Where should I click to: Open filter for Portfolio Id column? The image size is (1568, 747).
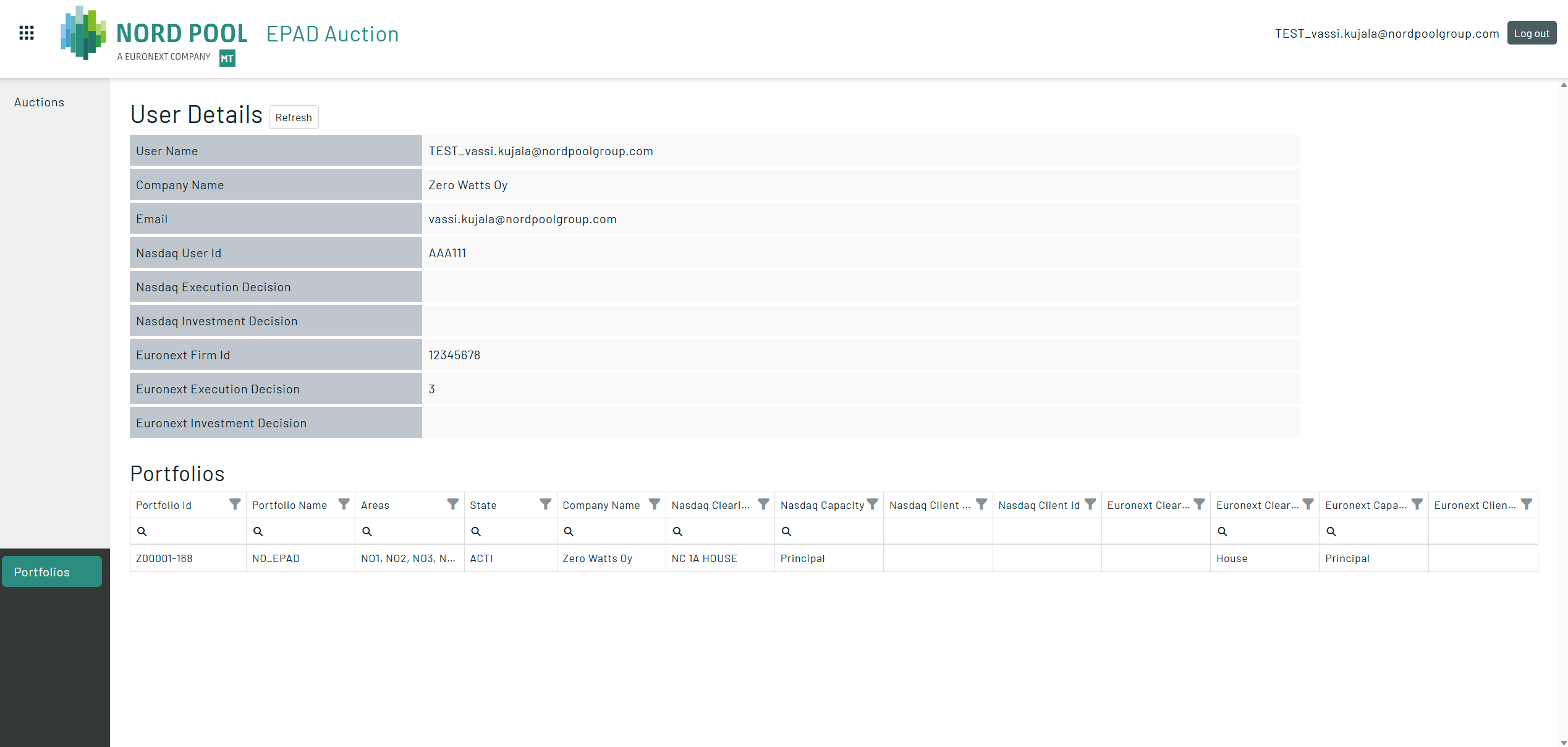tap(235, 505)
